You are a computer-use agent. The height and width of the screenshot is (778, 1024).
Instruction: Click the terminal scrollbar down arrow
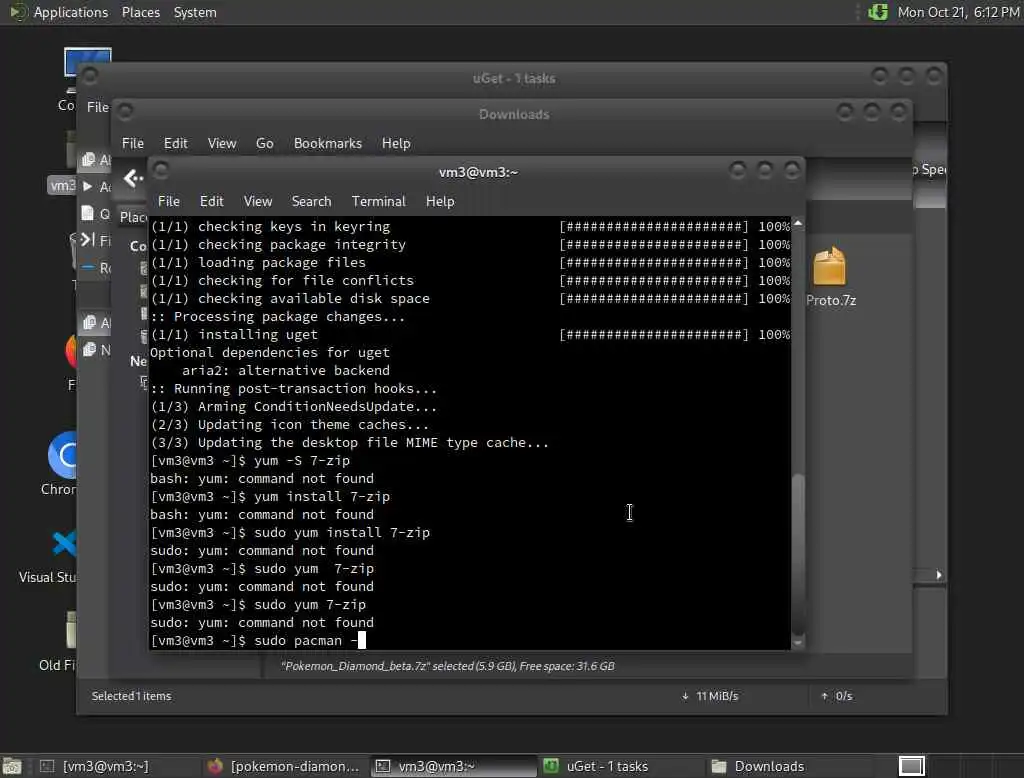click(x=798, y=643)
